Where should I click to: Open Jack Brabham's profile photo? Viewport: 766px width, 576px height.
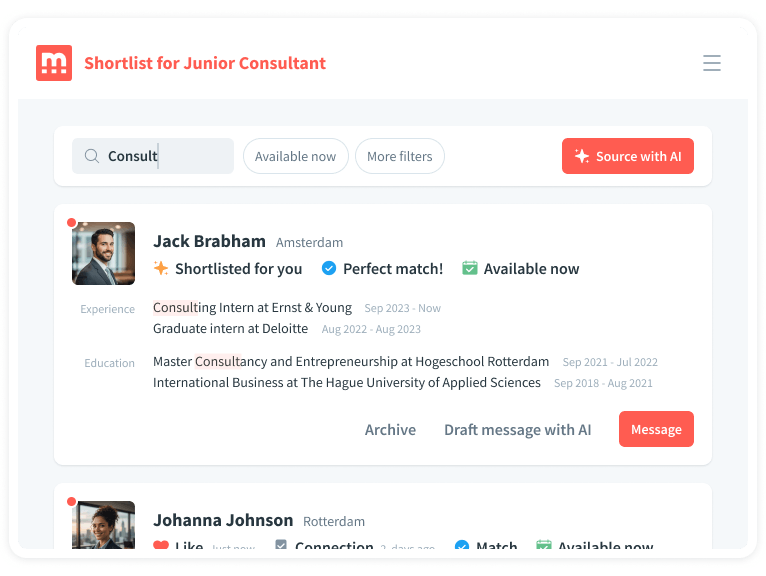103,254
